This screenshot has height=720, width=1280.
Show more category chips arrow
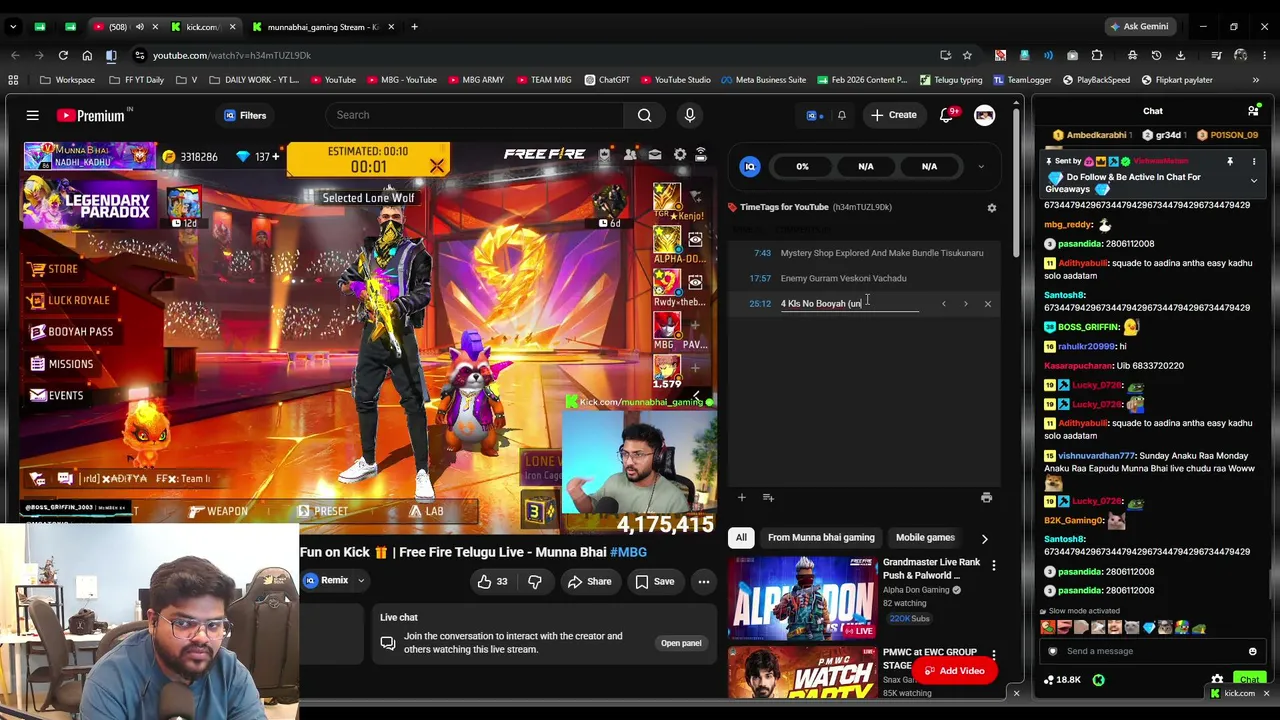[x=984, y=538]
